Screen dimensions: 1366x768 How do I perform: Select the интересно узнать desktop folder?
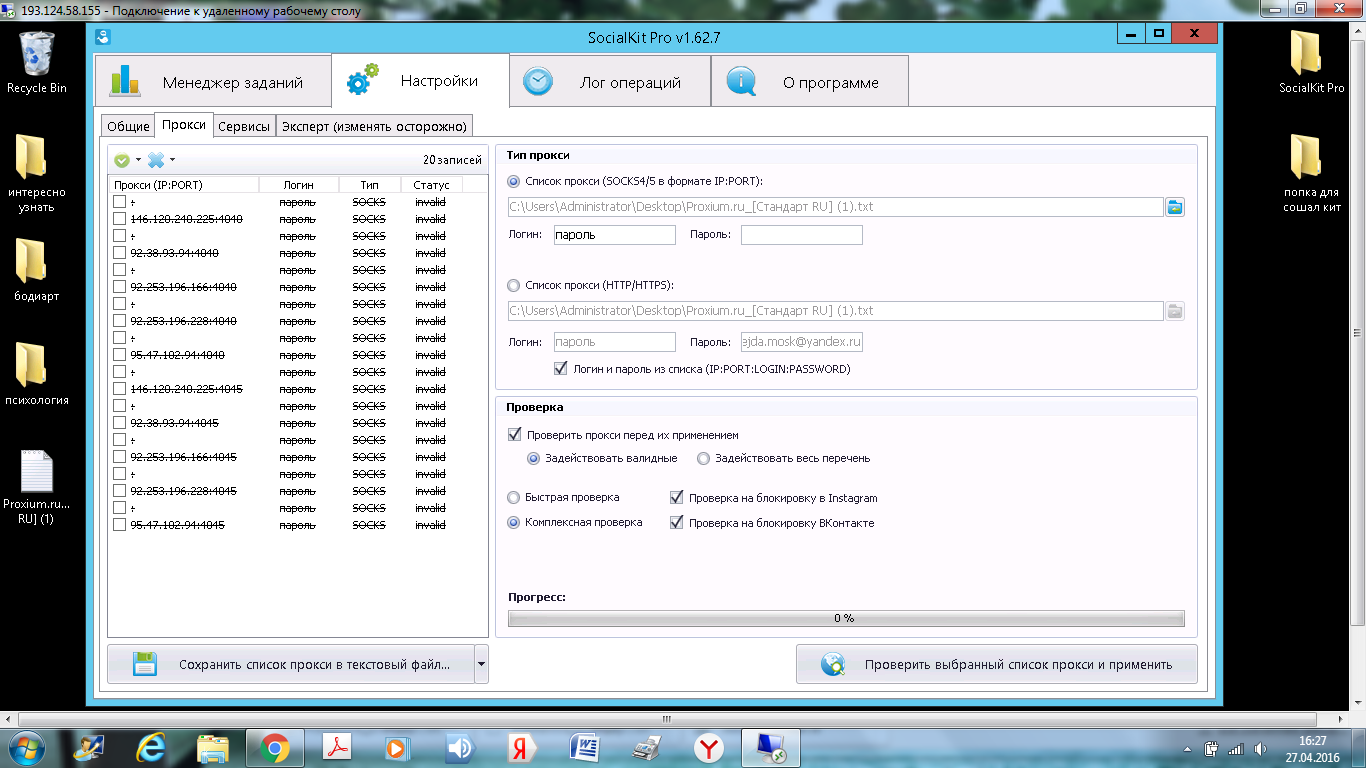click(37, 174)
